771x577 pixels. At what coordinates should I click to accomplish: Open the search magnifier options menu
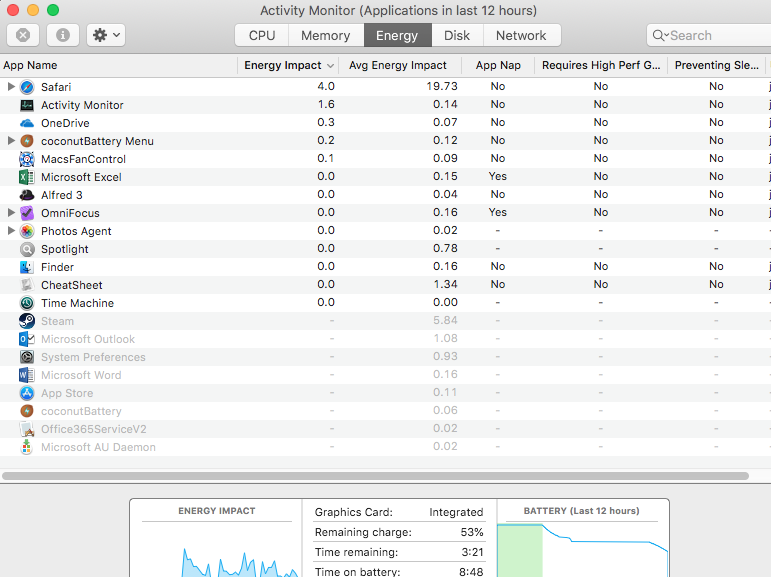[660, 35]
